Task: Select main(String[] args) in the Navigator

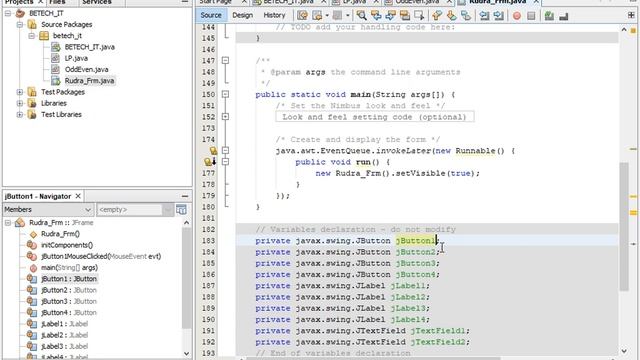Action: (69, 268)
